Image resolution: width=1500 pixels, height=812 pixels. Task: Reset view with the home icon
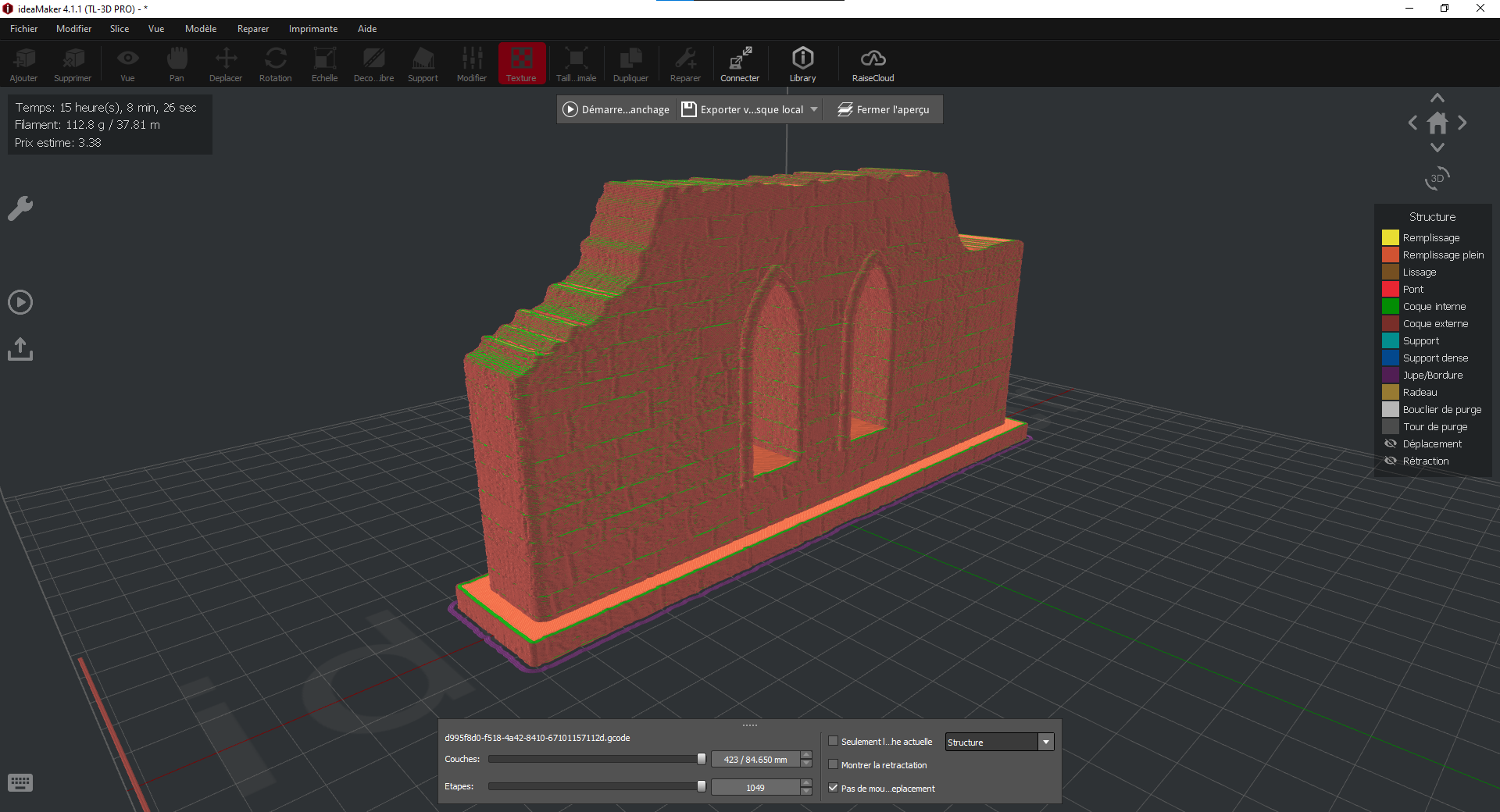point(1437,123)
